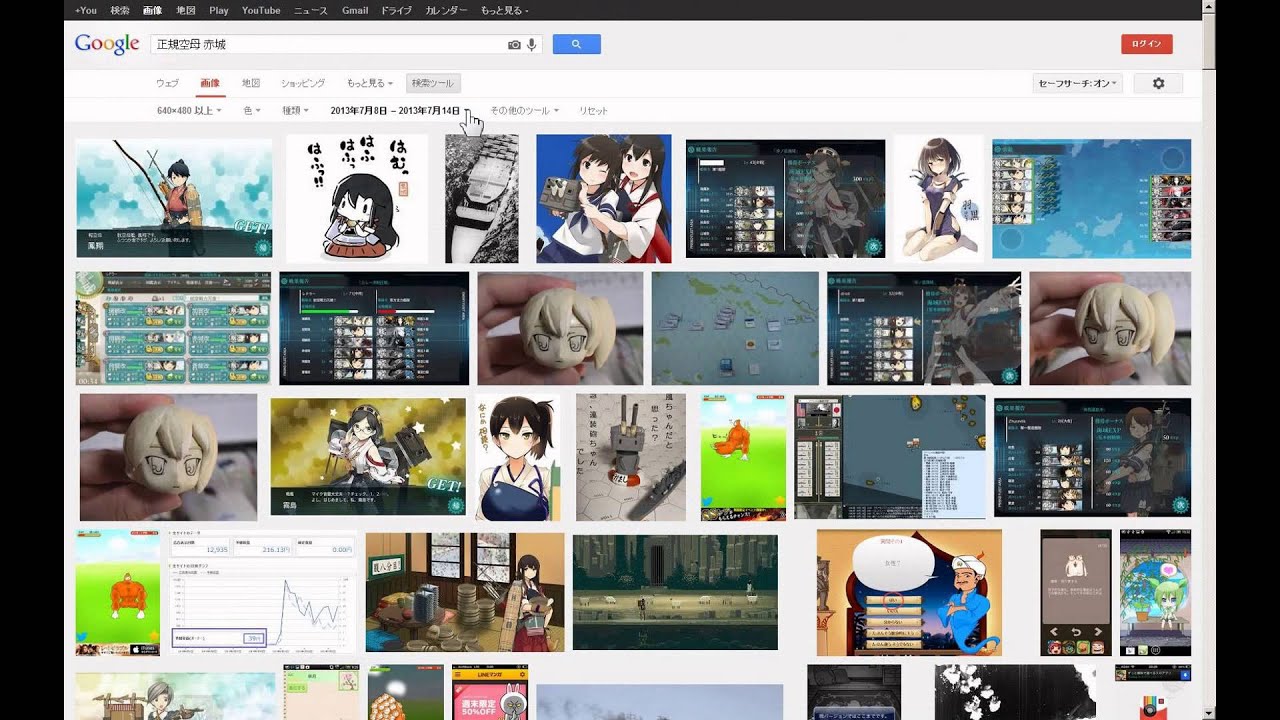
Task: Switch to the ショッピング tab
Action: (302, 83)
